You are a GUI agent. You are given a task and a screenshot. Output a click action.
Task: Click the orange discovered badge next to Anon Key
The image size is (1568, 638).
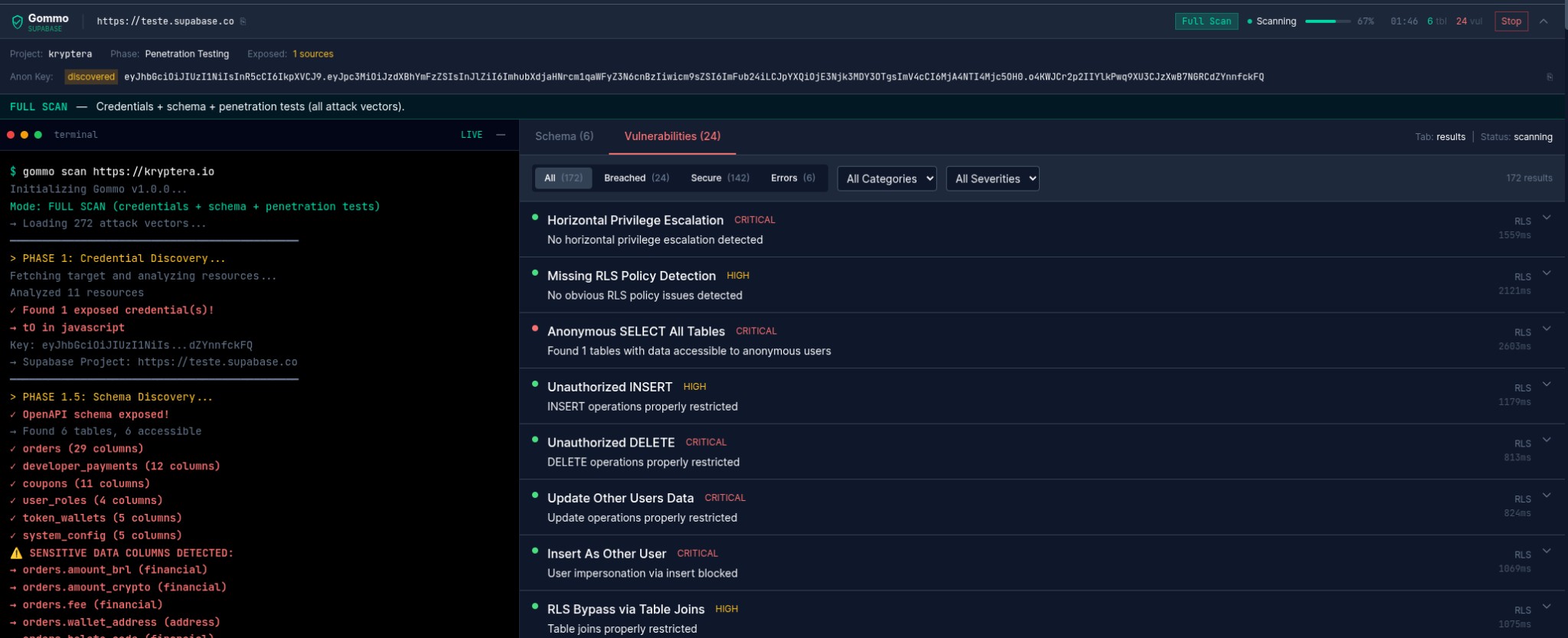click(91, 77)
